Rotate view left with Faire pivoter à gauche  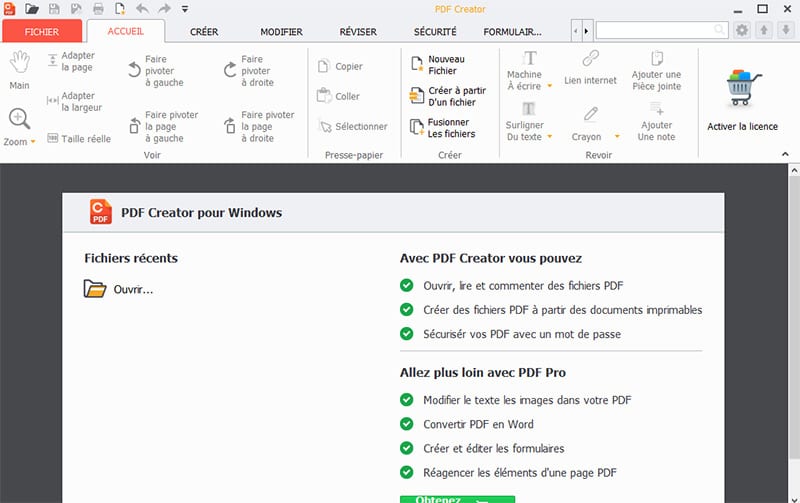136,70
